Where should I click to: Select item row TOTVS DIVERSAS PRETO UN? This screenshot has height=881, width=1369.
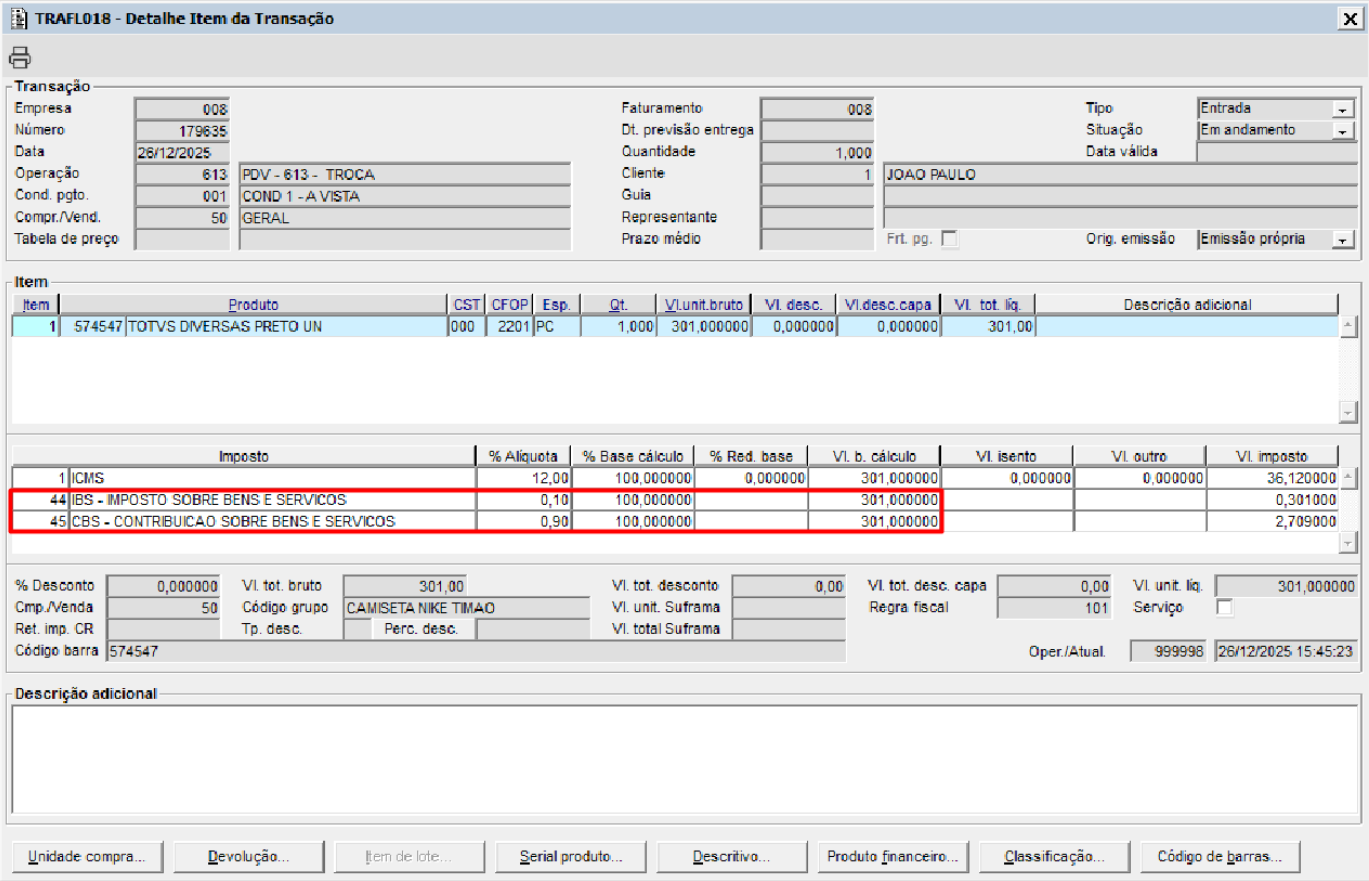(x=675, y=326)
